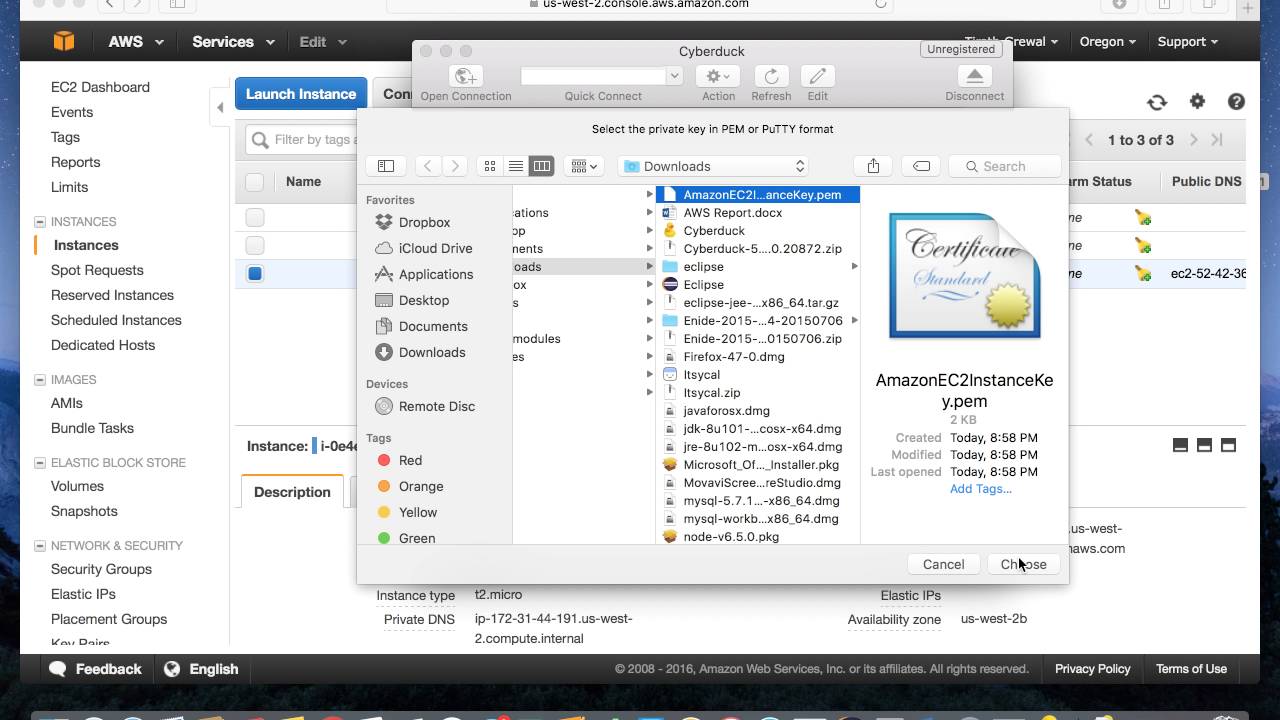The width and height of the screenshot is (1280, 720).
Task: Select the Red tag
Action: 400,460
